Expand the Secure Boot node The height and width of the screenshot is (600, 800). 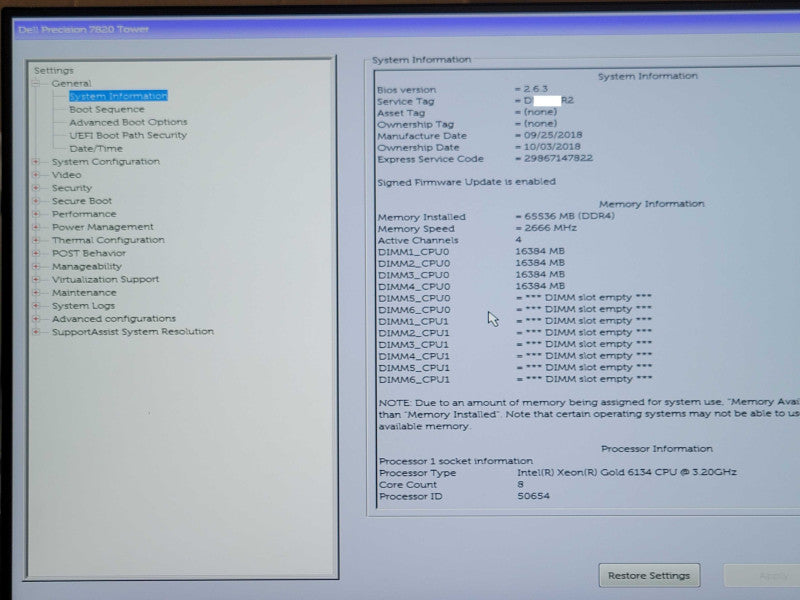point(36,201)
